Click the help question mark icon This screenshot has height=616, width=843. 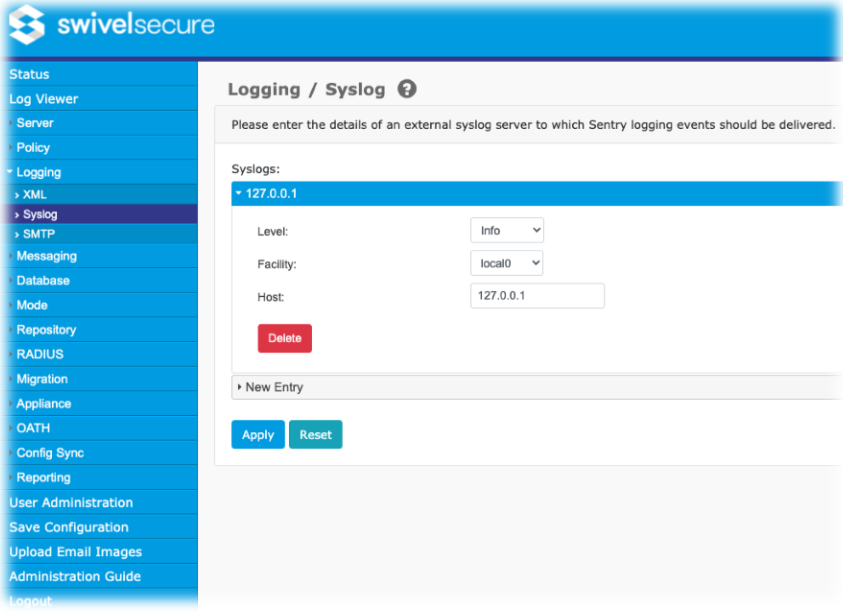coord(407,89)
